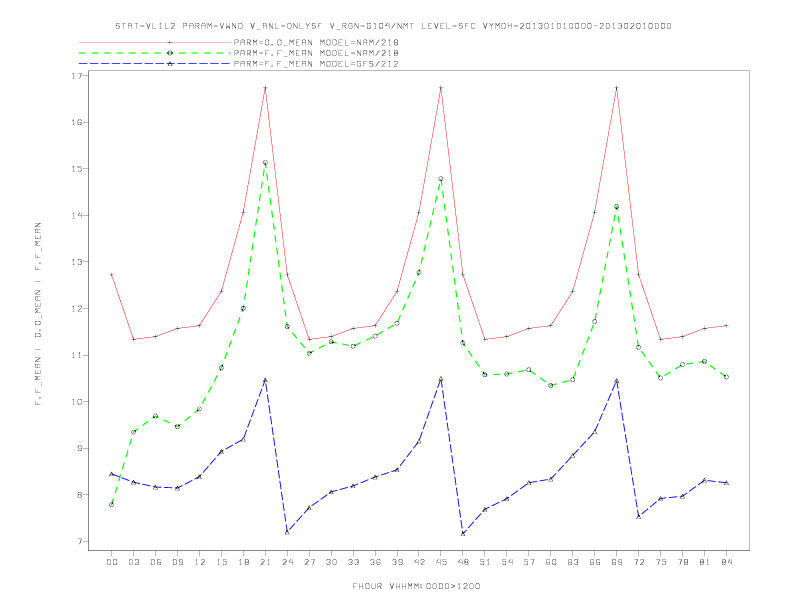This screenshot has height=612, width=792.
Task: Click the x-axis tick label 12
Action: point(200,562)
